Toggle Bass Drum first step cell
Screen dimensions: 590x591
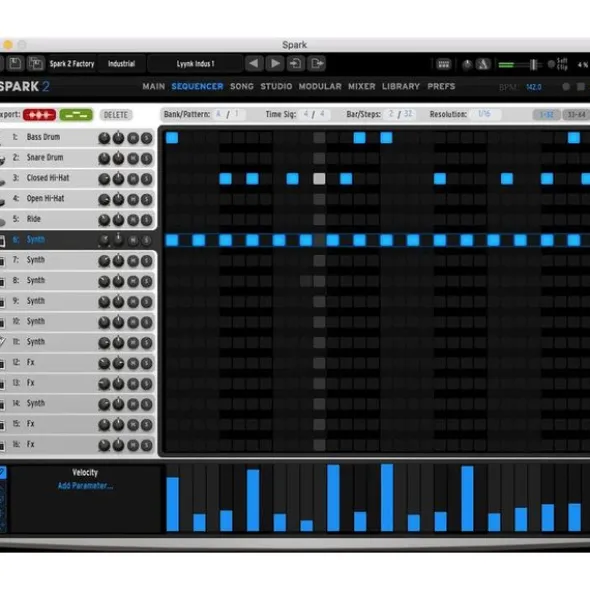(x=172, y=138)
